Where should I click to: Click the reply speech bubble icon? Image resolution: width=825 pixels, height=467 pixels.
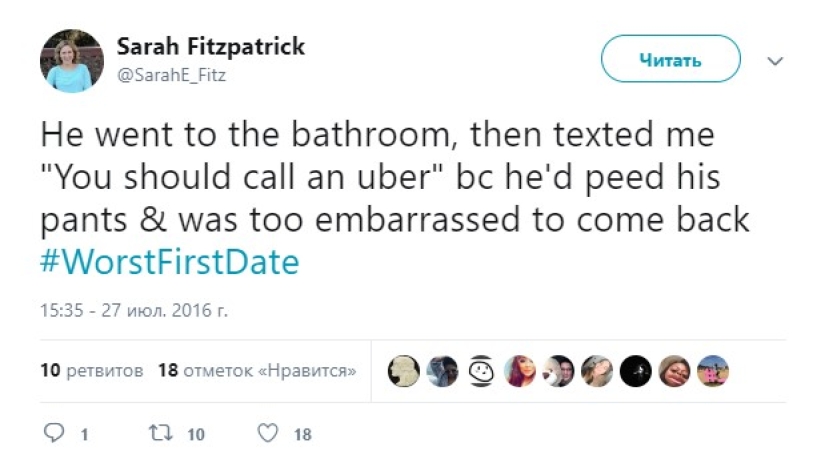55,434
